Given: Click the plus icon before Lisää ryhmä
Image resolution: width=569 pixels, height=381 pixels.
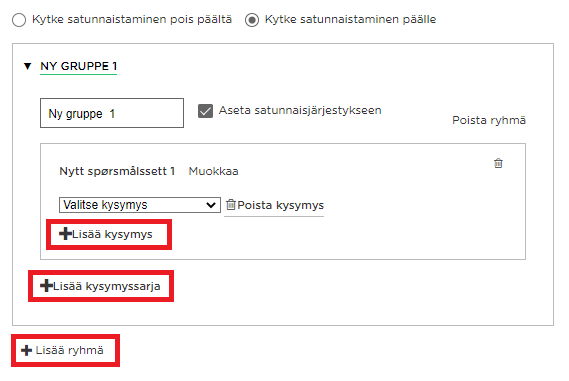Looking at the screenshot, I should [26, 350].
